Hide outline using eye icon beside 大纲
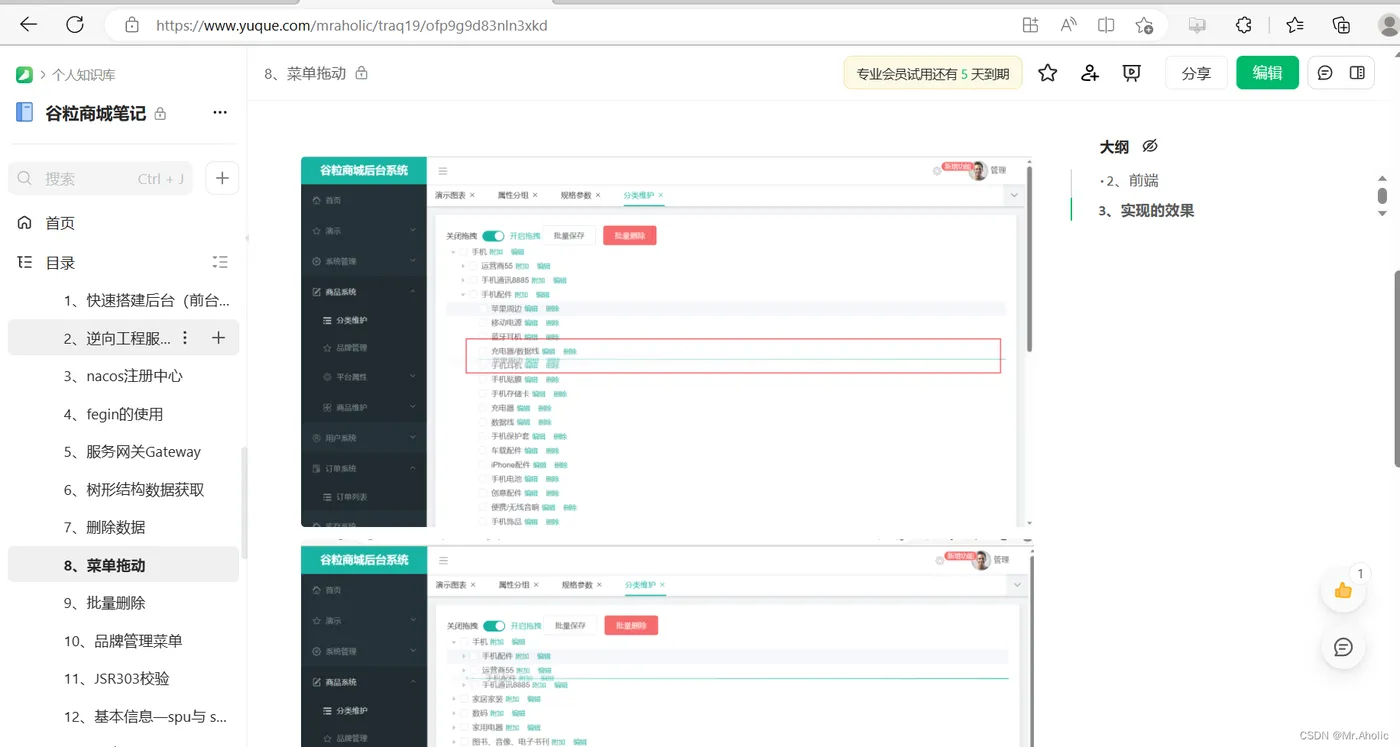The image size is (1400, 747). coord(1150,146)
